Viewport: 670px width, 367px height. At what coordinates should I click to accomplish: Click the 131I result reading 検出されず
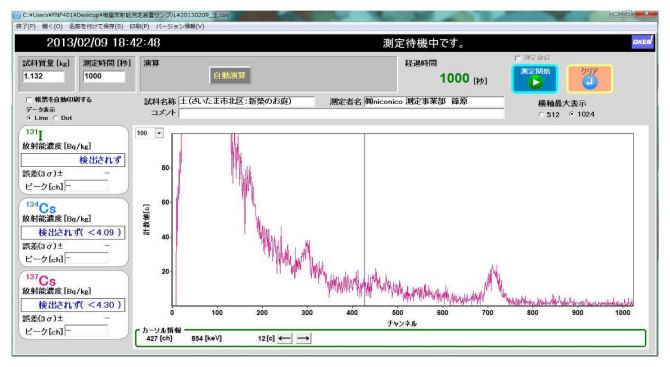pos(73,160)
